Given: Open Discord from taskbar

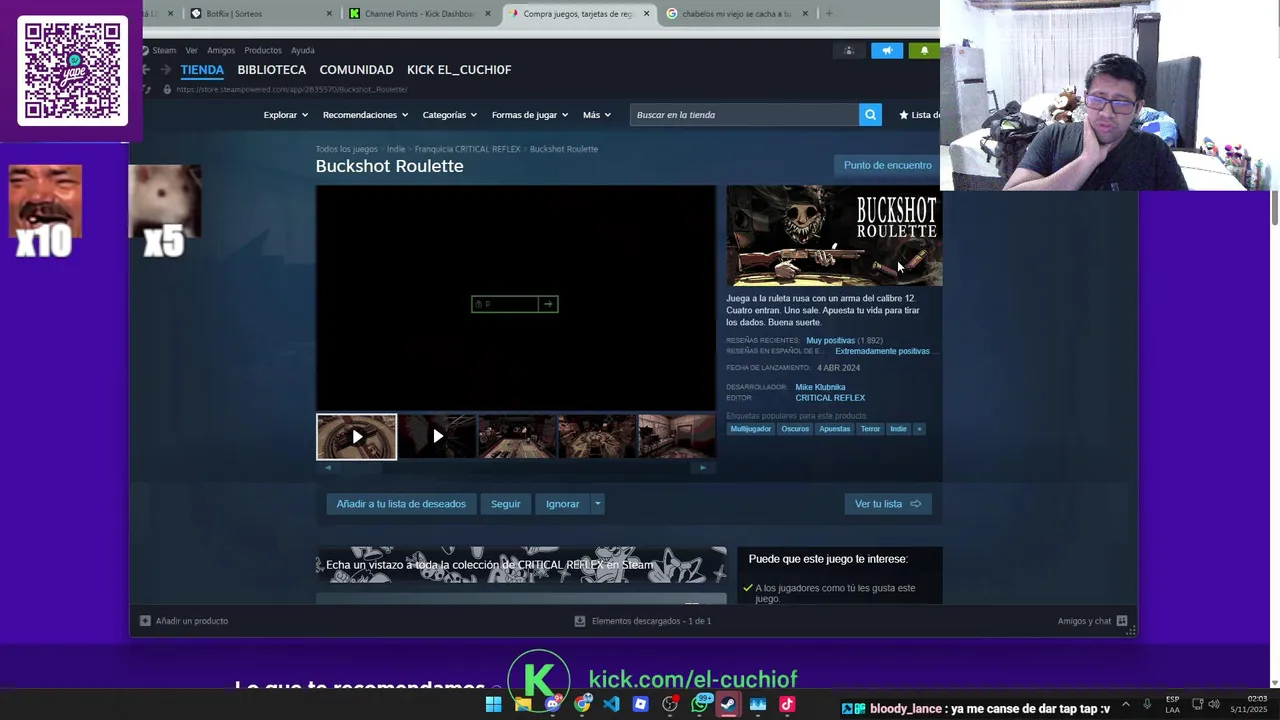Looking at the screenshot, I should (552, 704).
